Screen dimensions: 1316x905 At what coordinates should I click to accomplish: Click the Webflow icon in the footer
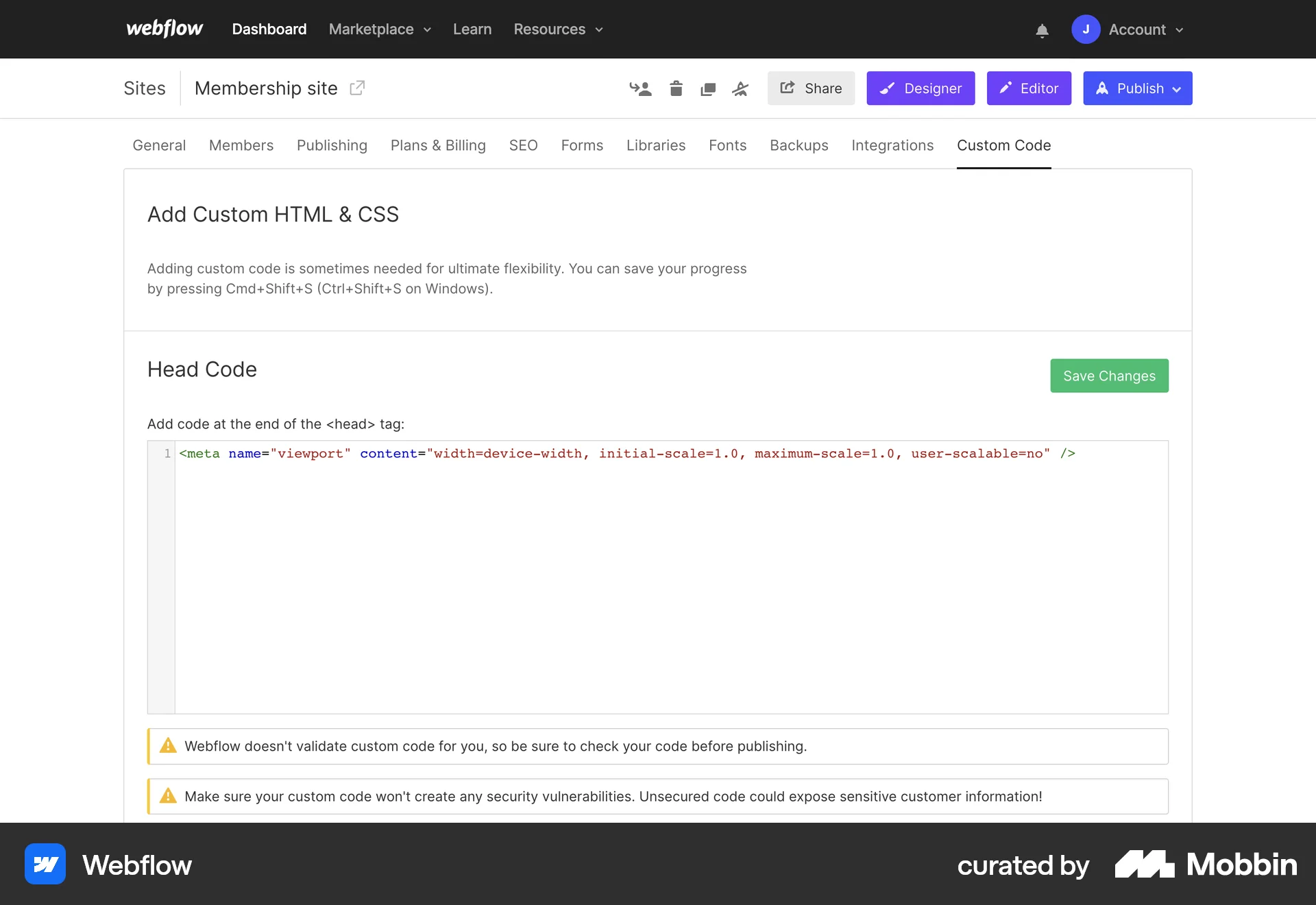(x=45, y=864)
